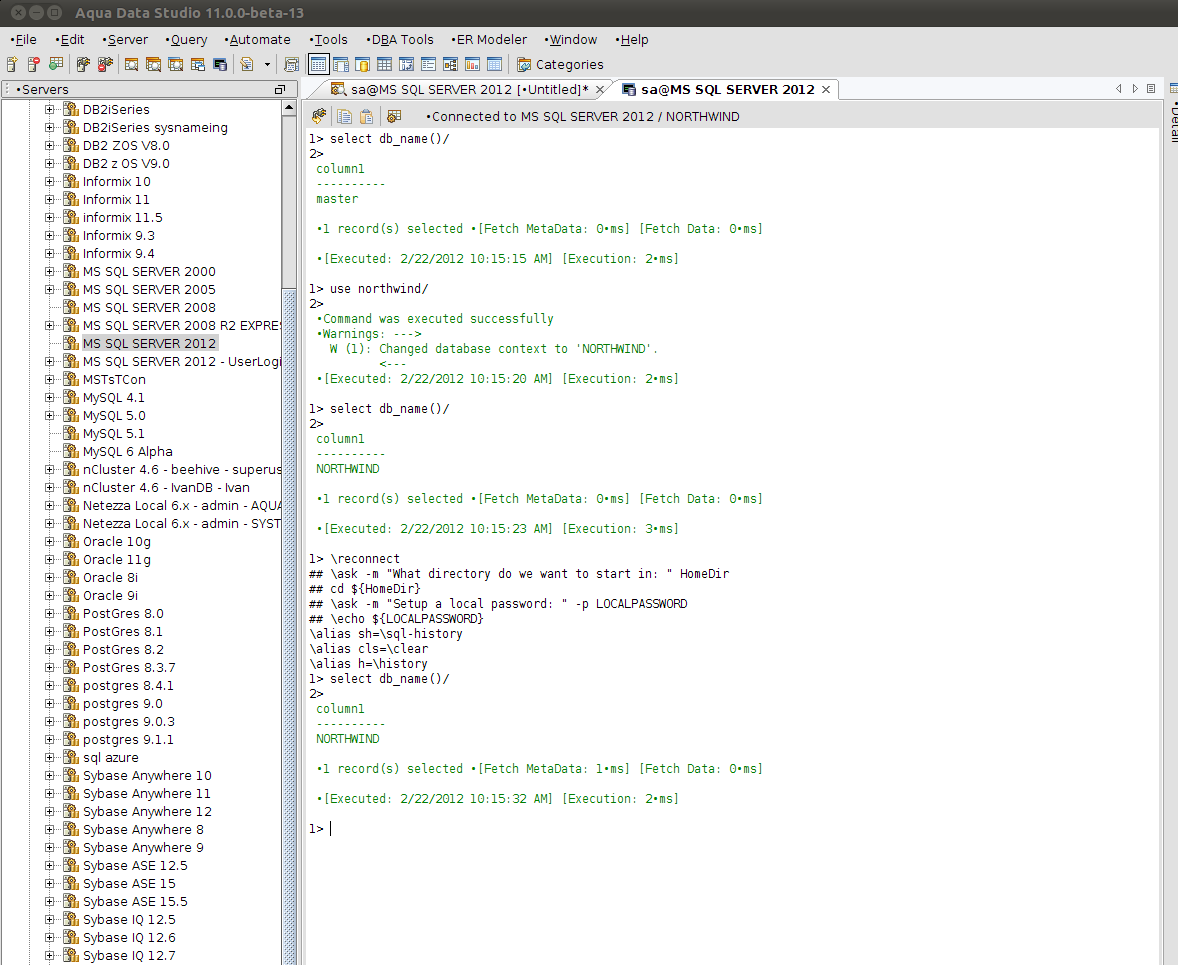This screenshot has height=965, width=1178.
Task: Click the grid with arrows toolbar icon
Action: [406, 65]
